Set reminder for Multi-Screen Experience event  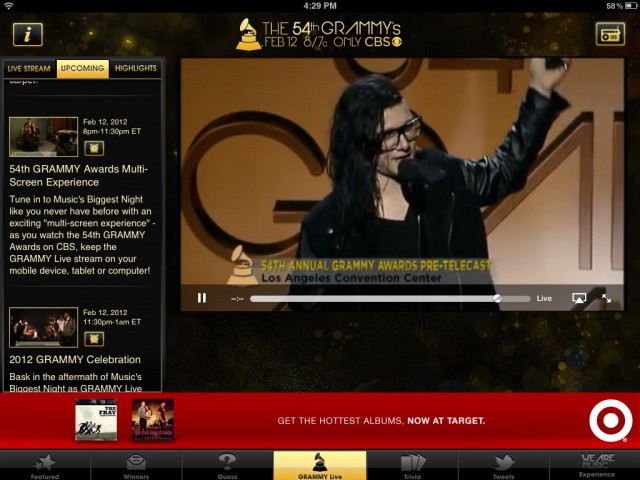pyautogui.click(x=93, y=149)
